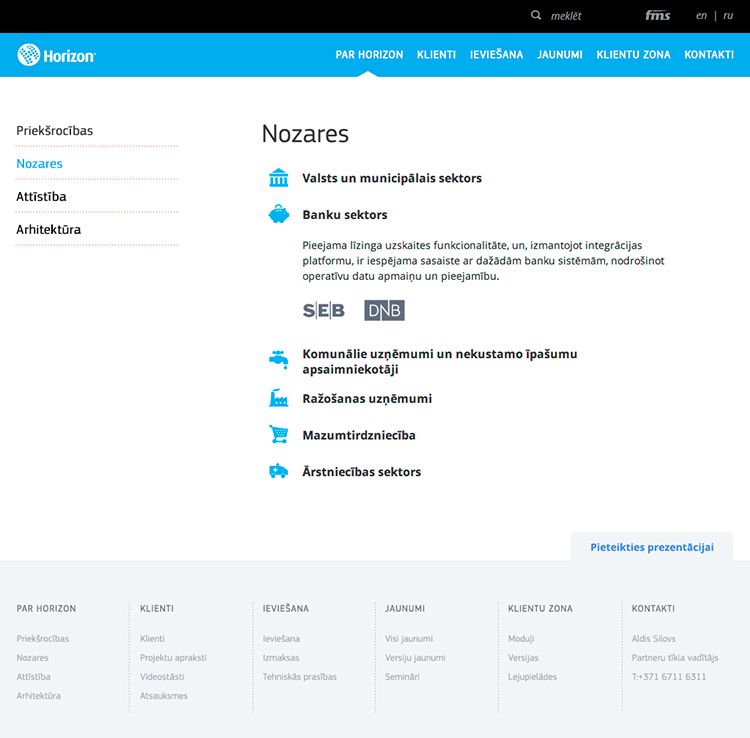This screenshot has height=738, width=750.
Task: Select Nozares in the sidebar
Action: (x=39, y=164)
